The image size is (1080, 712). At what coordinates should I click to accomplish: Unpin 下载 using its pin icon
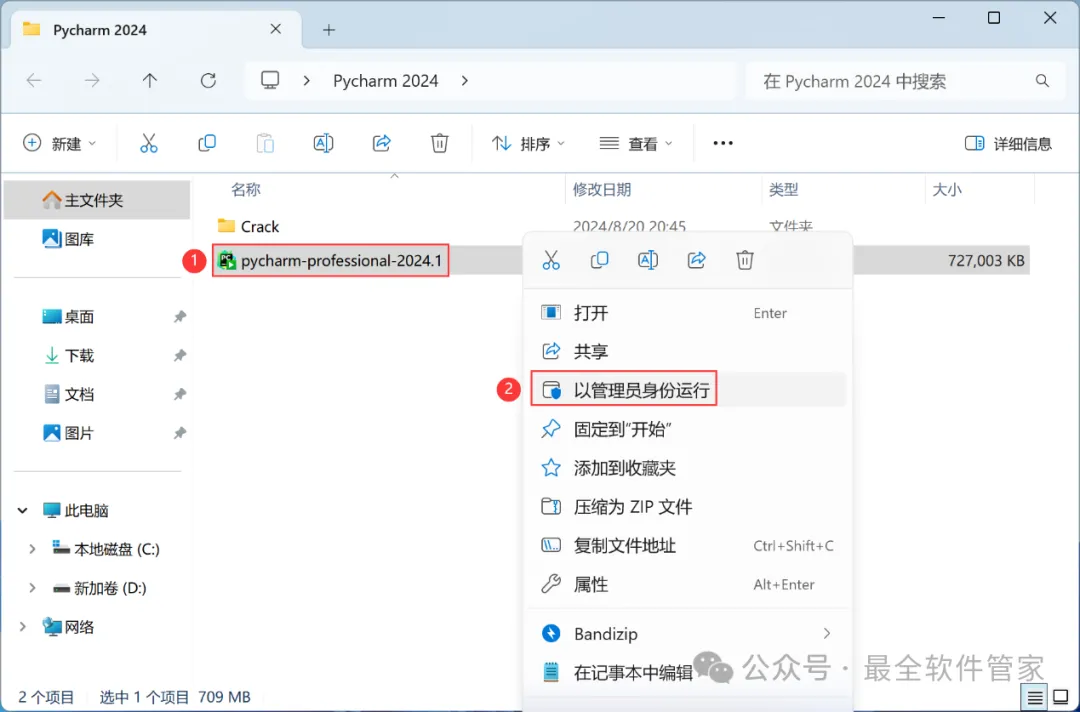pyautogui.click(x=180, y=355)
